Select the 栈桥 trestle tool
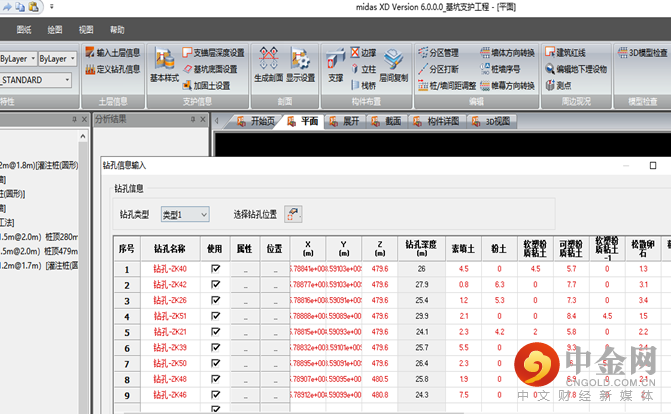 363,85
